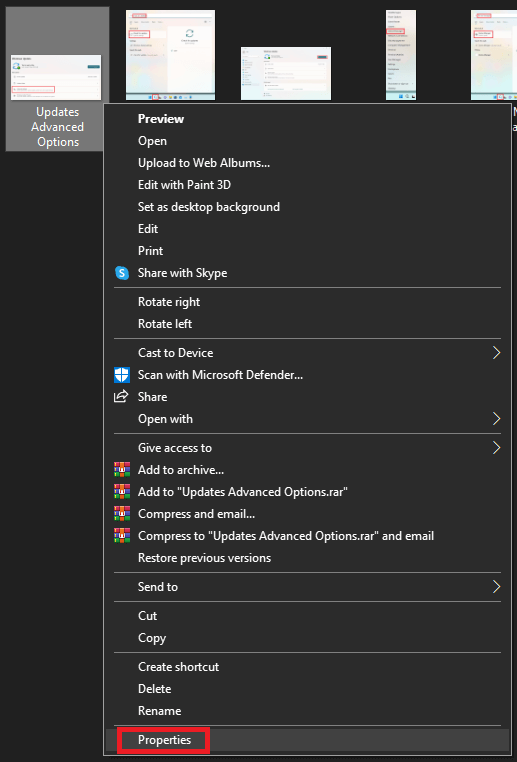
Task: Select the narrow tall menu screenshot thumbnail
Action: 401,55
